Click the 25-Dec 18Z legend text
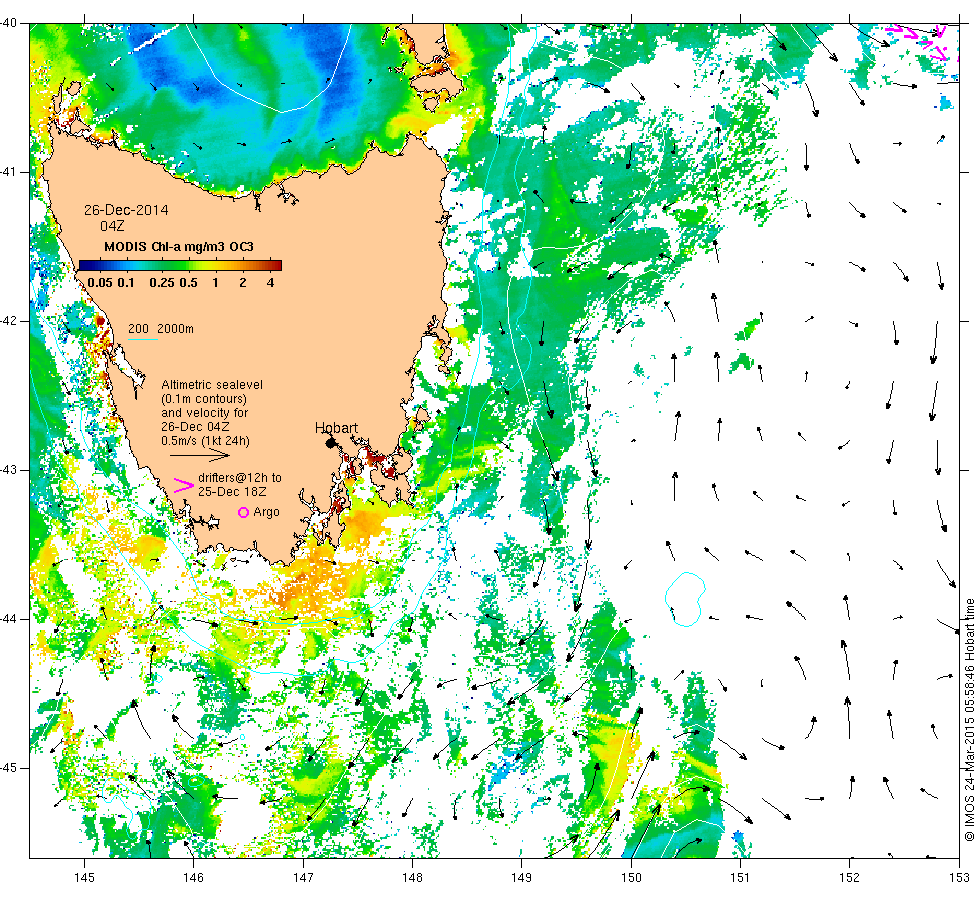The height and width of the screenshot is (900, 980). click(232, 492)
